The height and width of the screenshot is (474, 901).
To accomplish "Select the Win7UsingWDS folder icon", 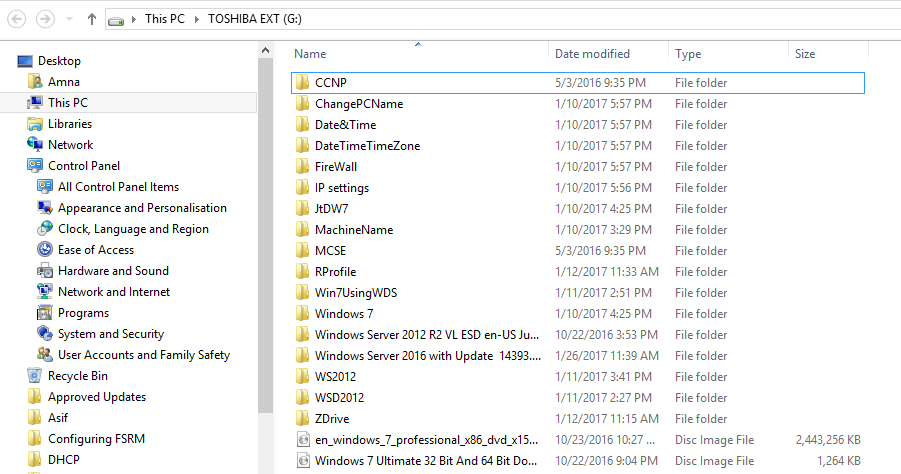I will pos(303,292).
